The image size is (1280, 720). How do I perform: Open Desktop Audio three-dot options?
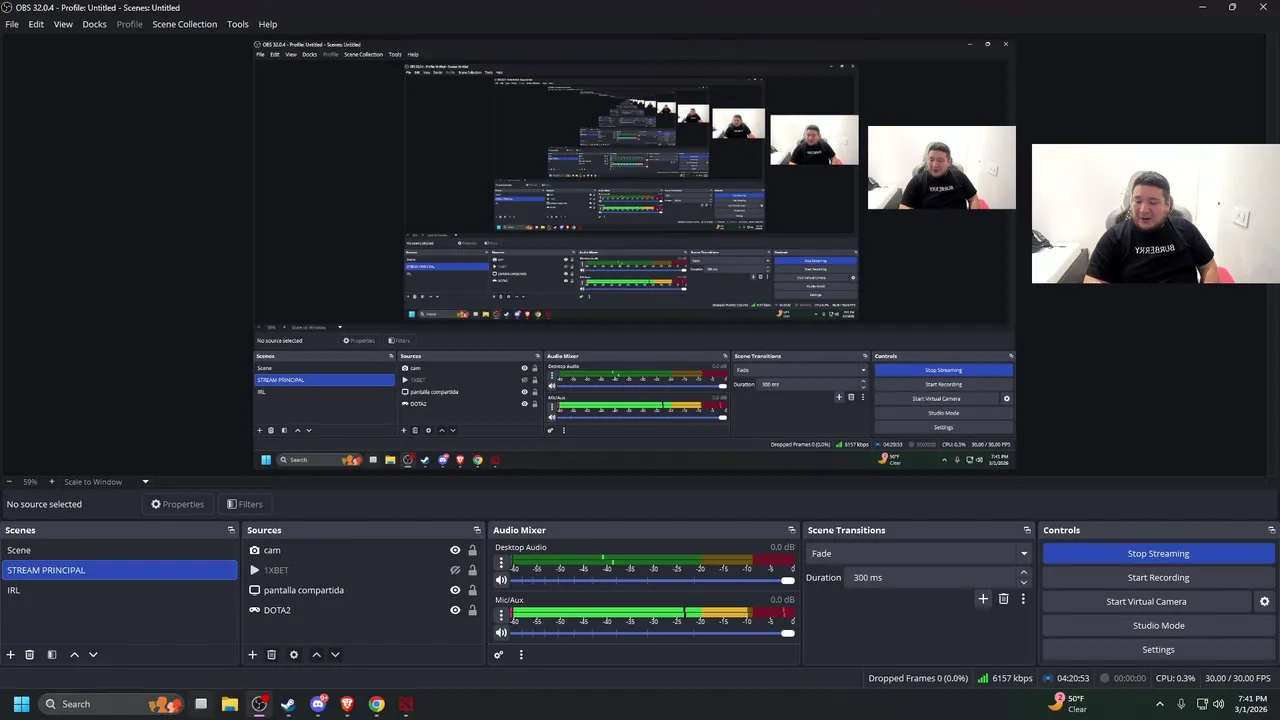click(501, 563)
